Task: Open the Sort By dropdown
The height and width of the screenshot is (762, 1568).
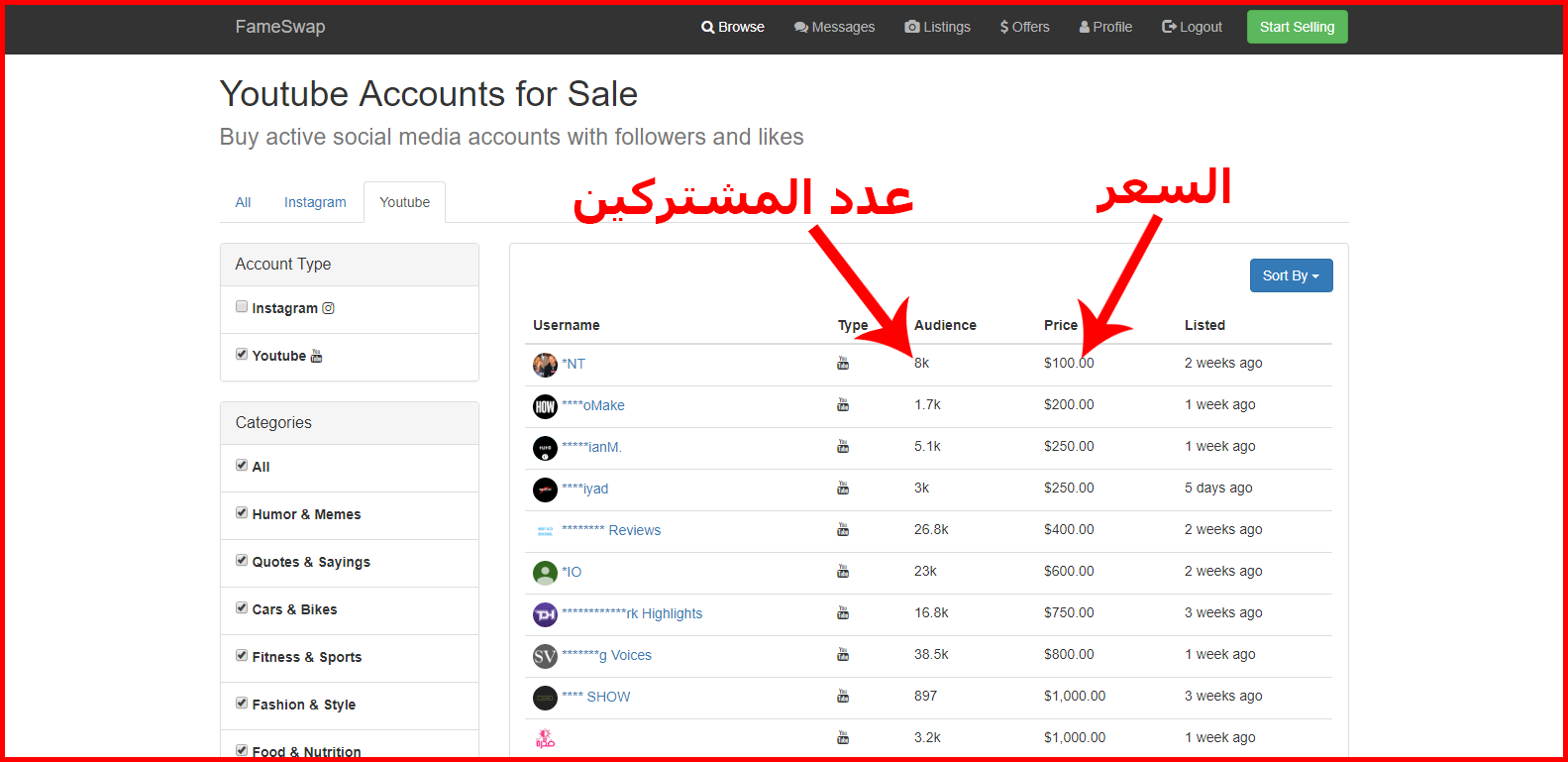Action: click(1291, 275)
